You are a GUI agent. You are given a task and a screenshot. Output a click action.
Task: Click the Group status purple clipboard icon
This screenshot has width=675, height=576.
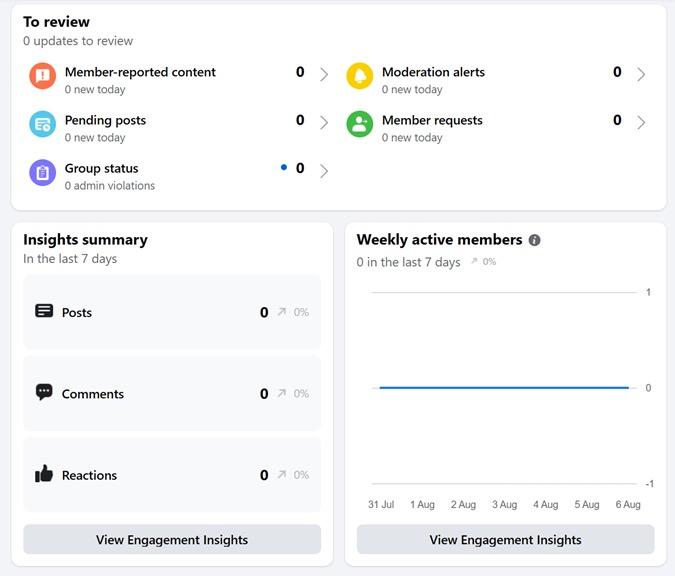(x=42, y=173)
